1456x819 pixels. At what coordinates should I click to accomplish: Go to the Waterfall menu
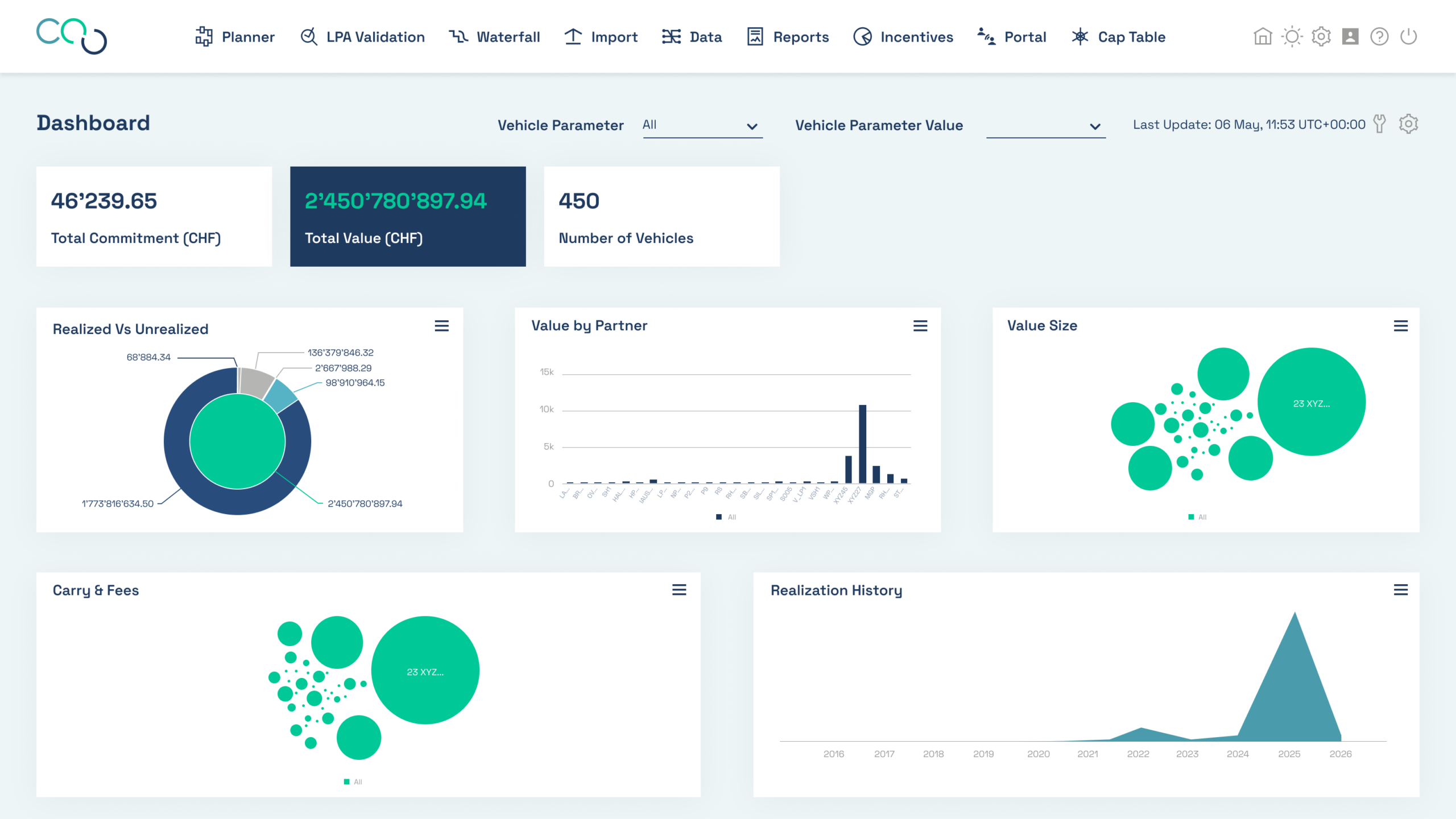(494, 37)
